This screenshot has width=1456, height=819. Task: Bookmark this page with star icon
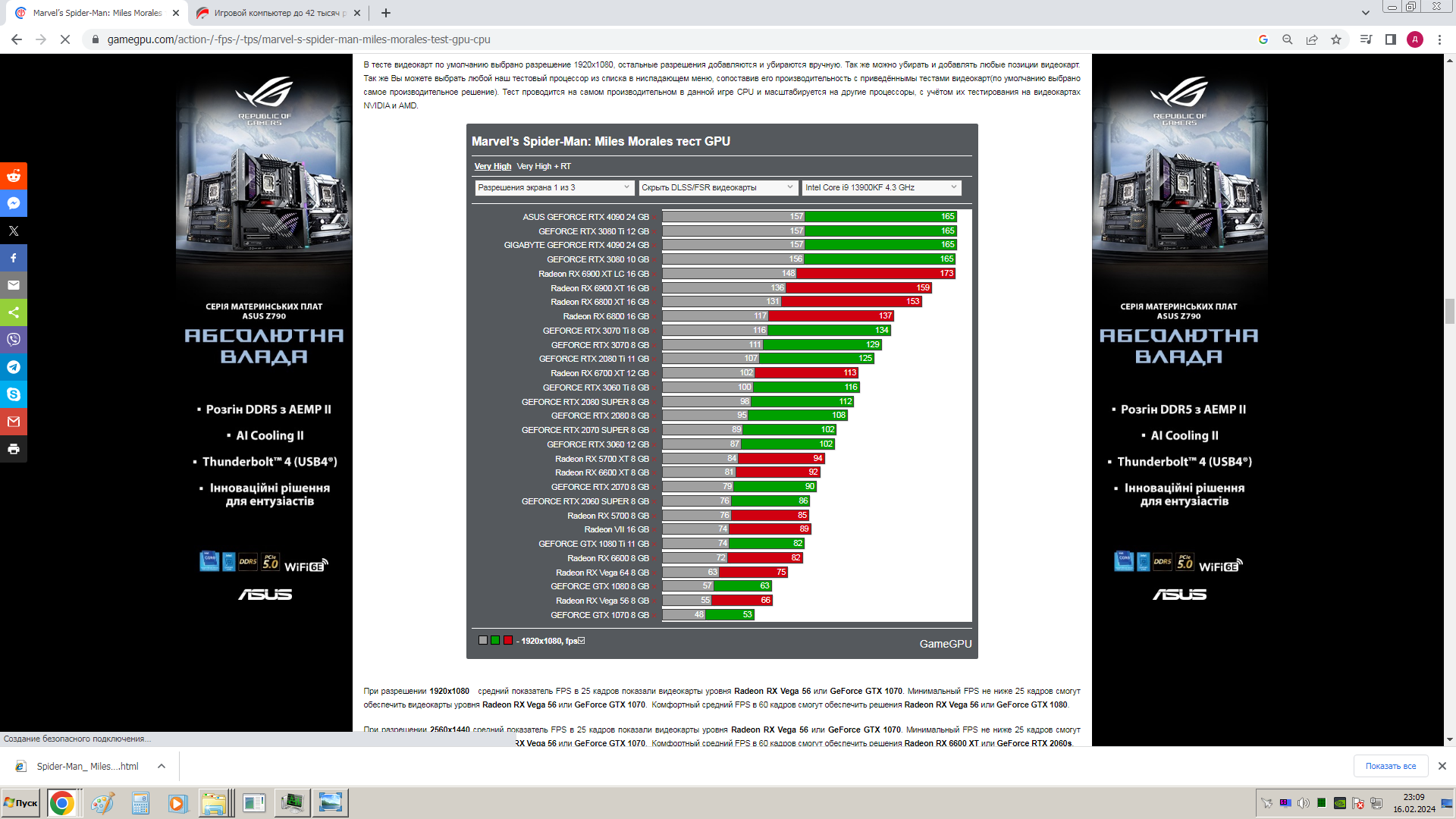(x=1336, y=39)
